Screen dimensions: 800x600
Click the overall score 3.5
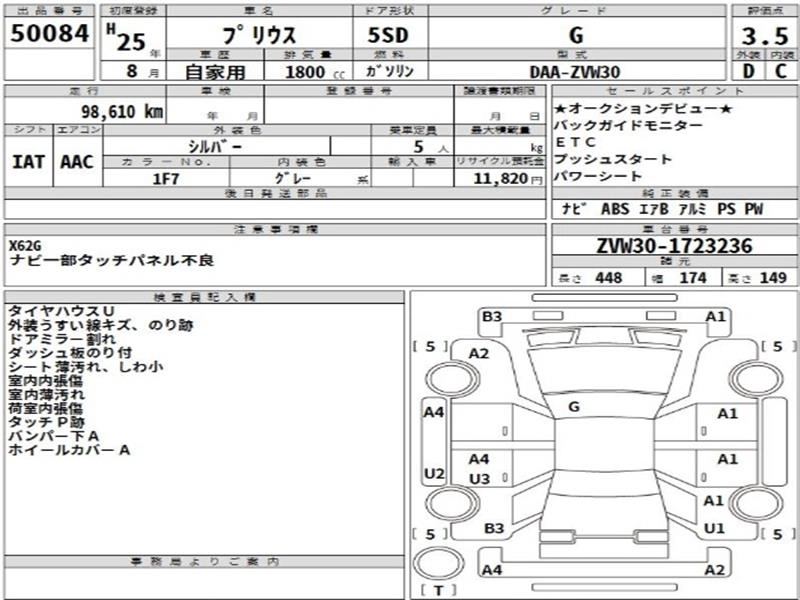pos(764,36)
